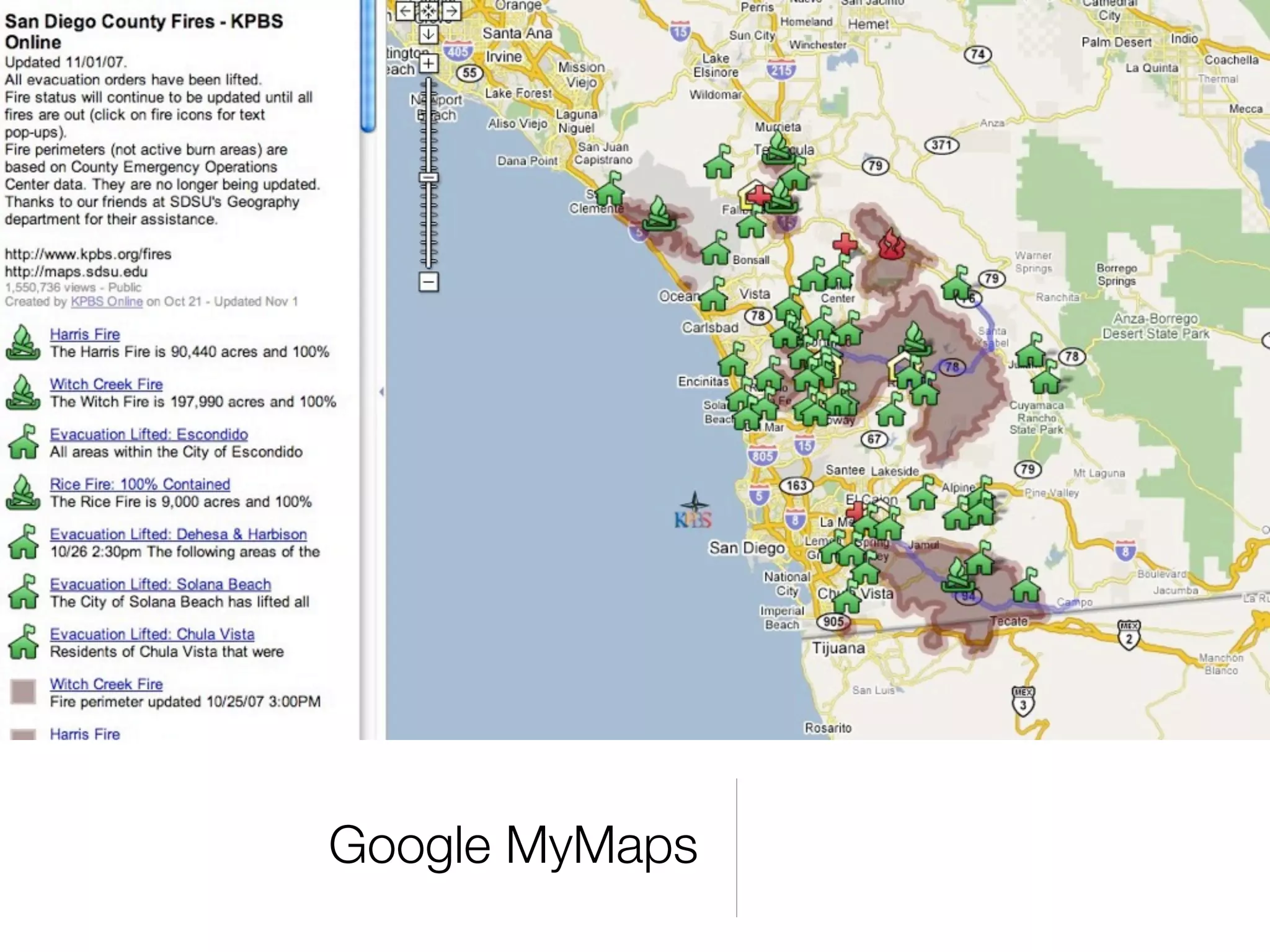Open Witch Creek Fire perimeter link
Screen dimensions: 1270x952
click(x=106, y=684)
